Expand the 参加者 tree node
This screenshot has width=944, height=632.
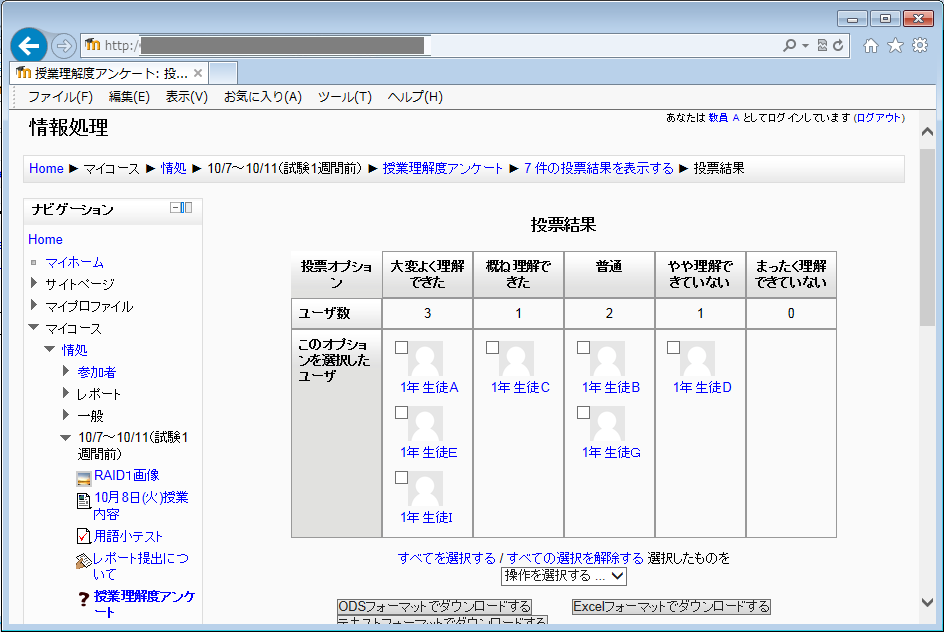66,371
